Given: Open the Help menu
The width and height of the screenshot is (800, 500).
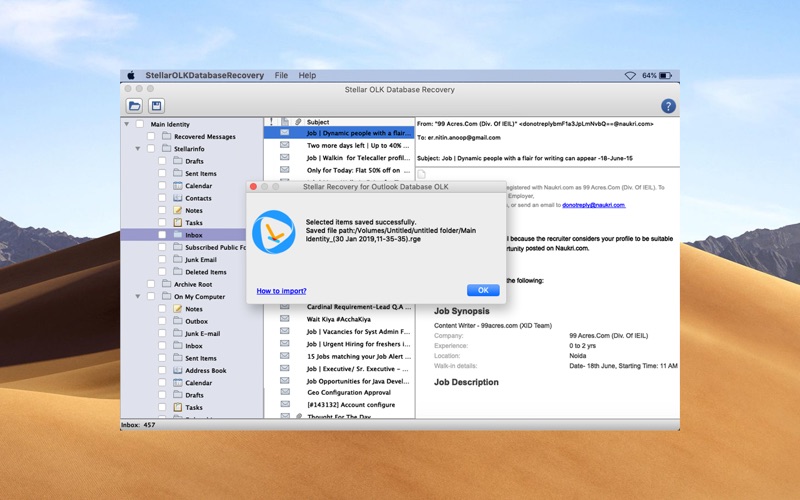Looking at the screenshot, I should tap(307, 76).
